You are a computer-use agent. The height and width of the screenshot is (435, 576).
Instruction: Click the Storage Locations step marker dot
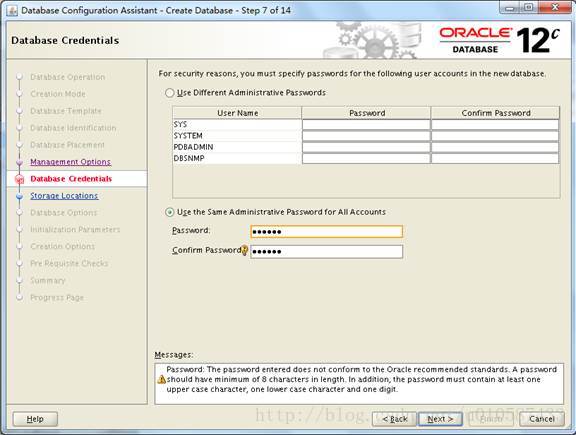tap(19, 196)
